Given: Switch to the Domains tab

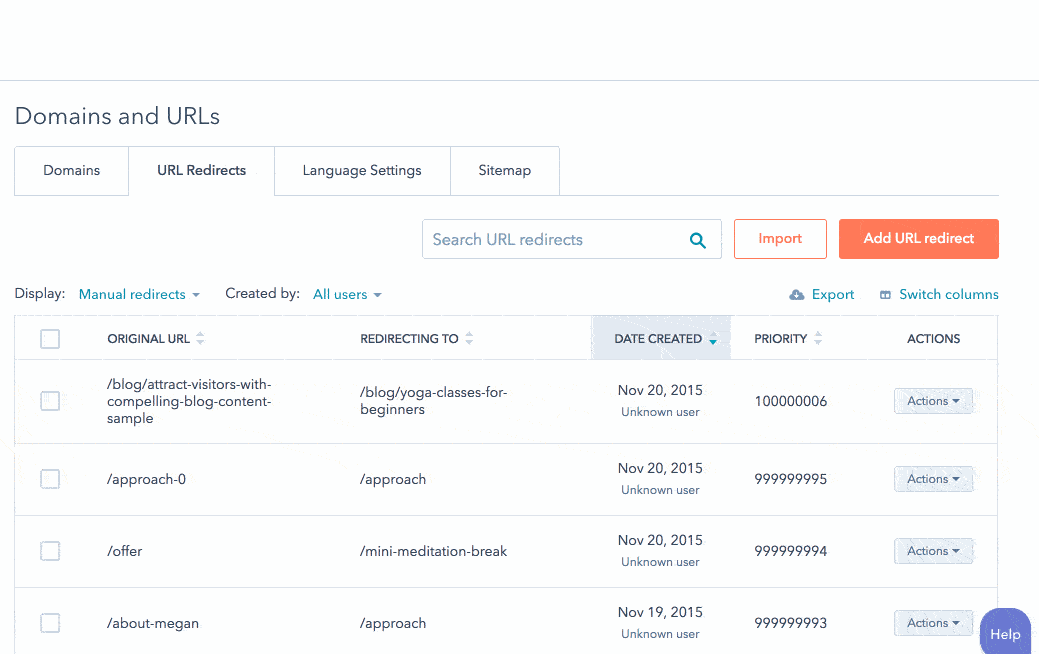Looking at the screenshot, I should [x=71, y=170].
